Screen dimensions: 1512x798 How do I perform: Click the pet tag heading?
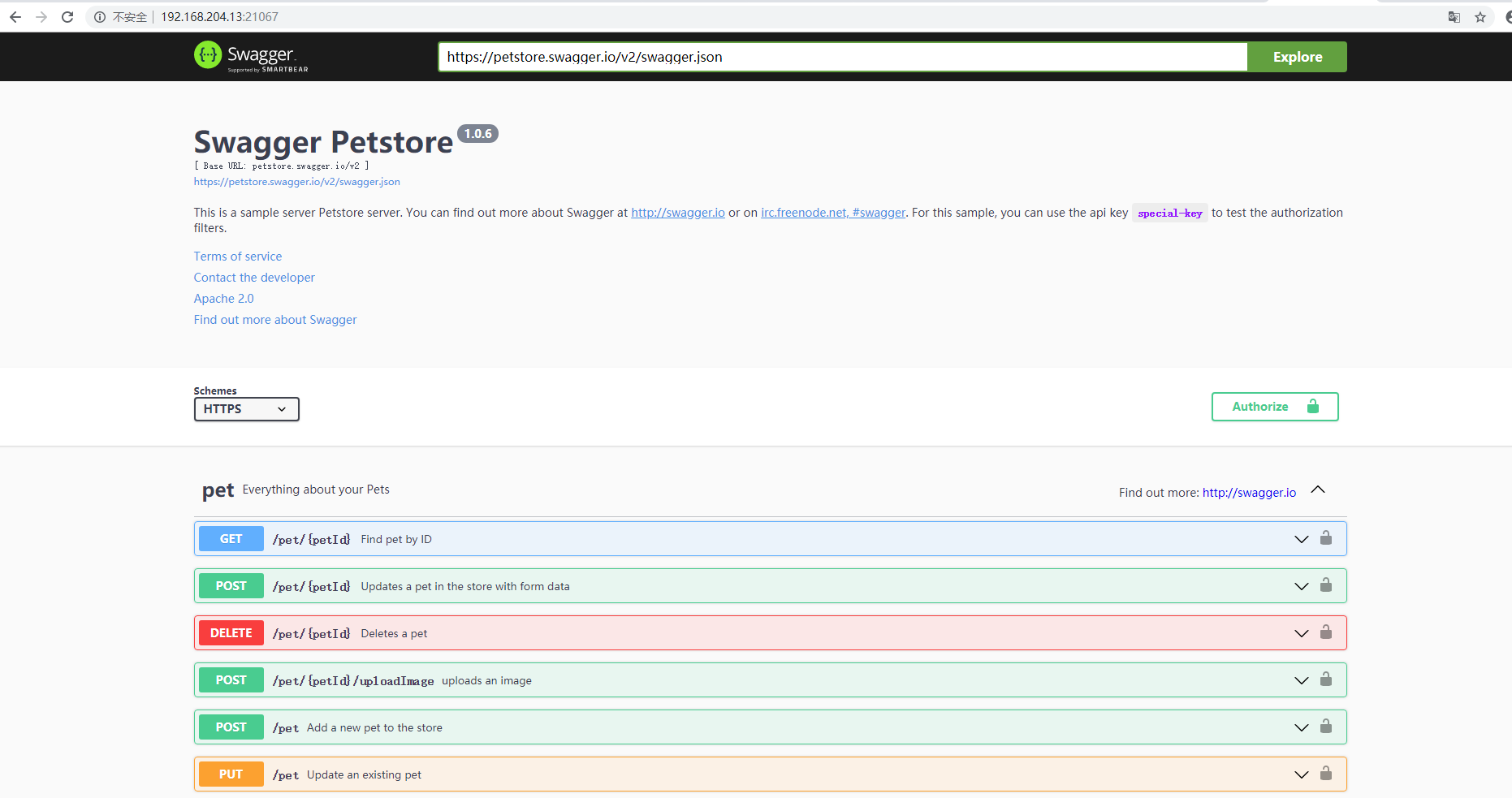click(x=218, y=490)
